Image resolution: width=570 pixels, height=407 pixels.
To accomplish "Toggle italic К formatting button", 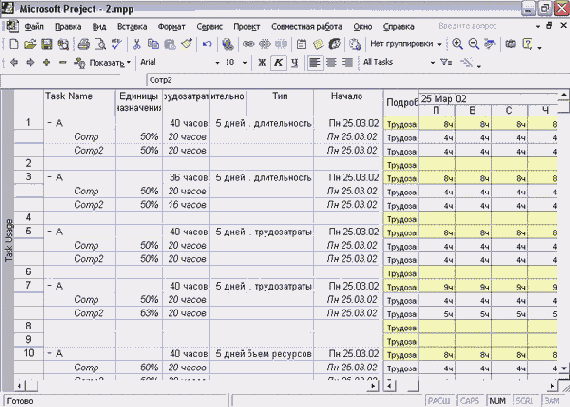I will tap(278, 63).
